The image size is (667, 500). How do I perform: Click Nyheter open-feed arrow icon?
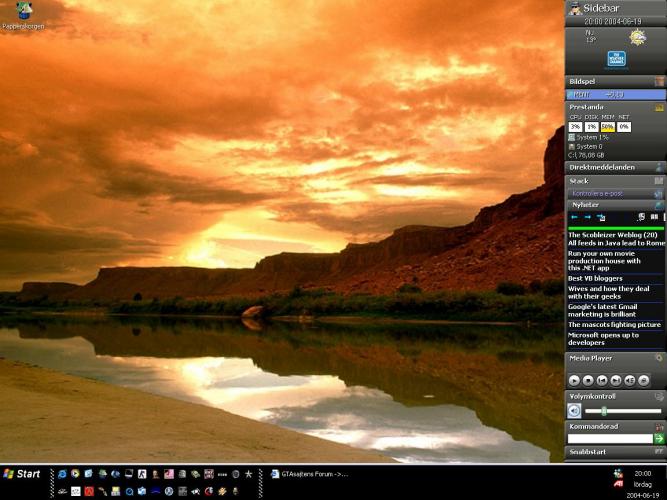[601, 217]
